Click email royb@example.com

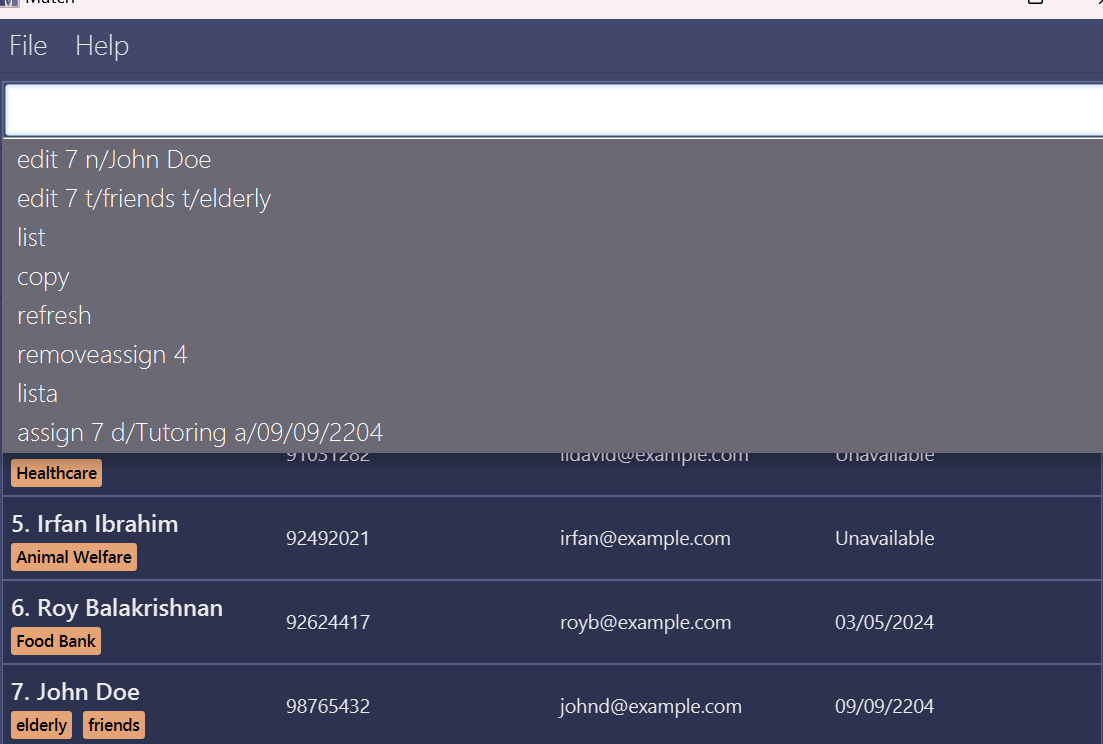click(646, 622)
